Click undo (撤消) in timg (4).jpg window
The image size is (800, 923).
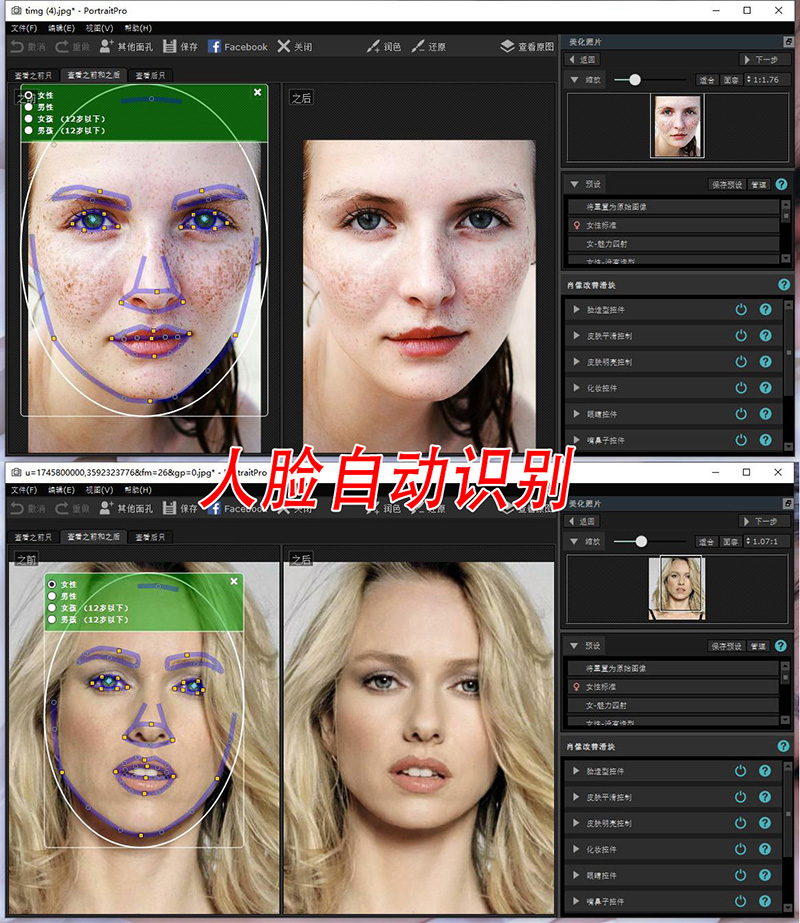tap(28, 47)
